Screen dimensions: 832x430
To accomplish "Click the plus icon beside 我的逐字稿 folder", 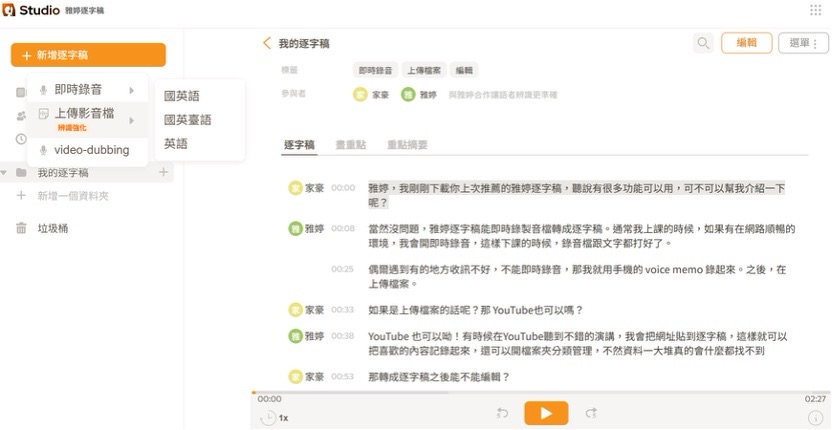I will pyautogui.click(x=163, y=173).
